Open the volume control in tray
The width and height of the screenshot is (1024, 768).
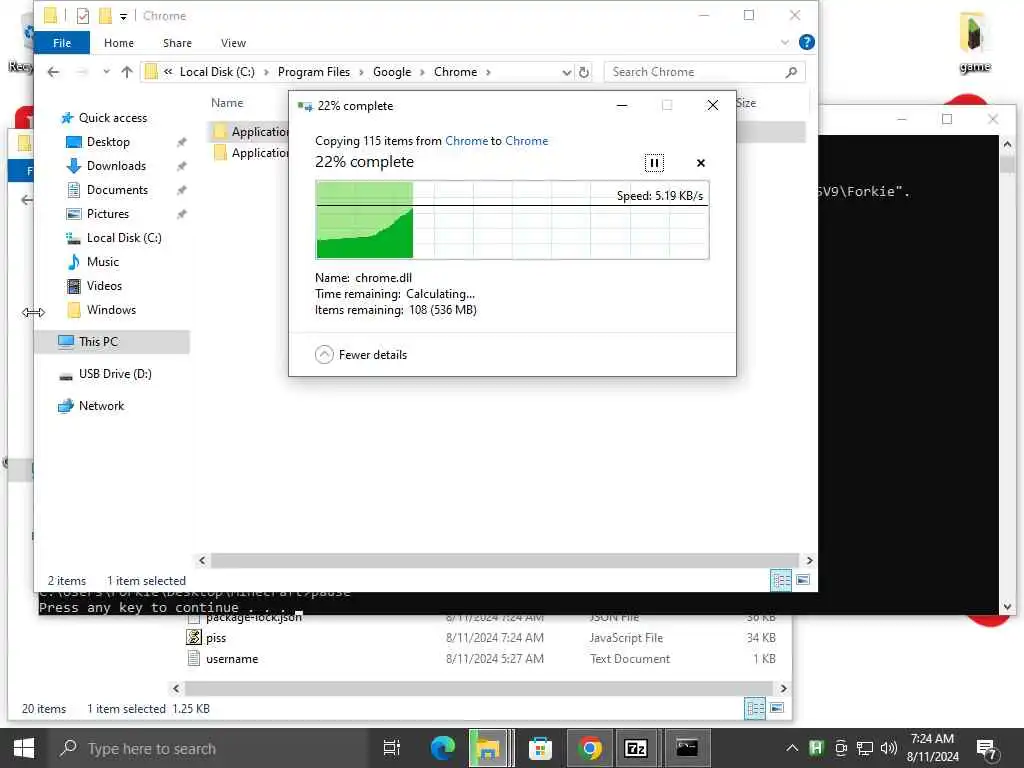pyautogui.click(x=889, y=748)
